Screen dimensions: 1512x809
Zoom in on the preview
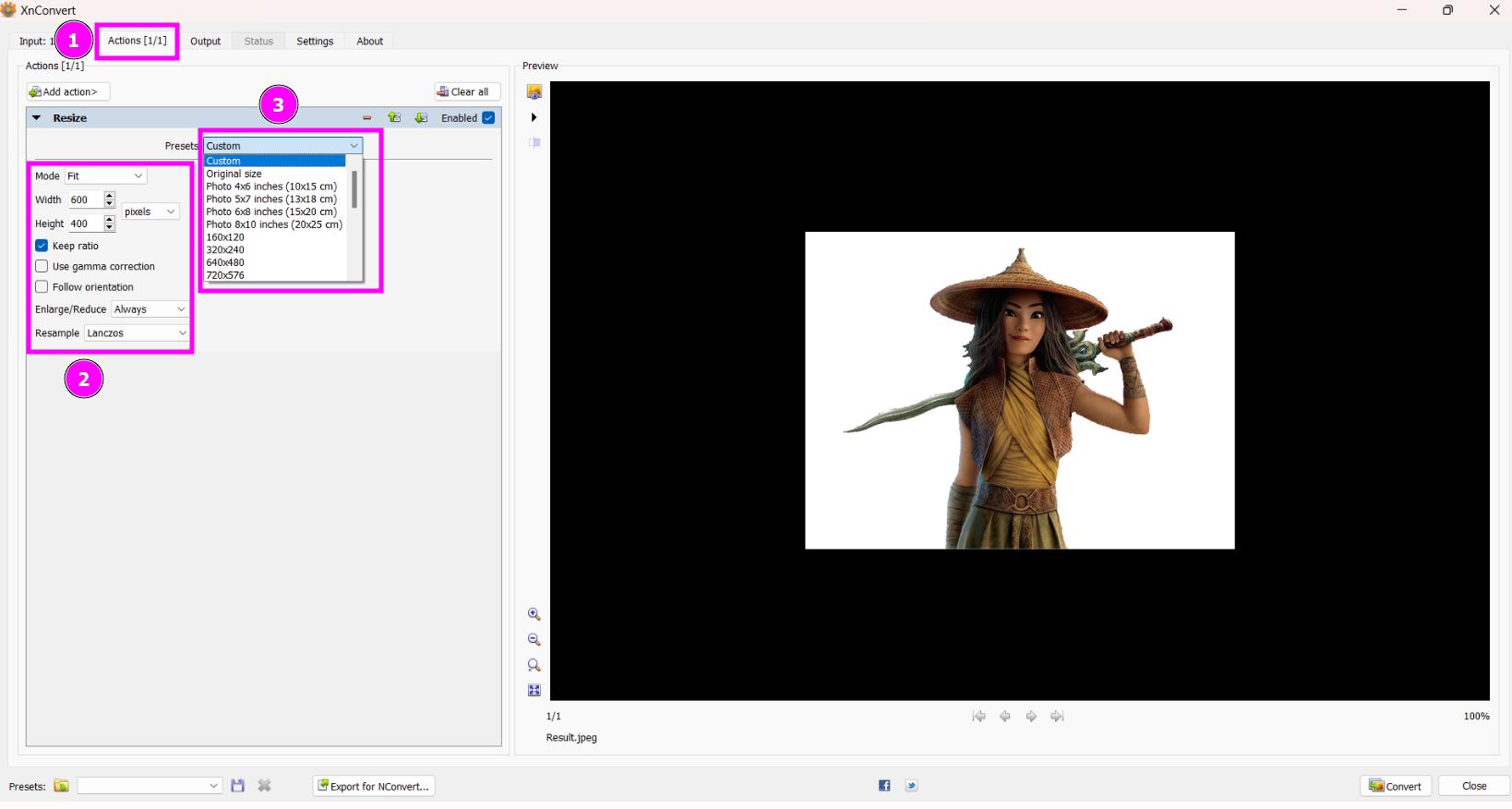pyautogui.click(x=534, y=614)
